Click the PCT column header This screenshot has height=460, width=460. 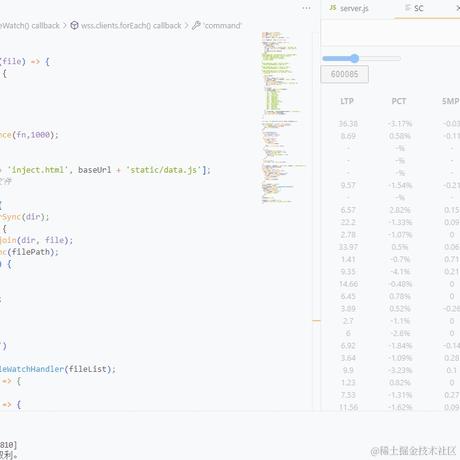399,101
